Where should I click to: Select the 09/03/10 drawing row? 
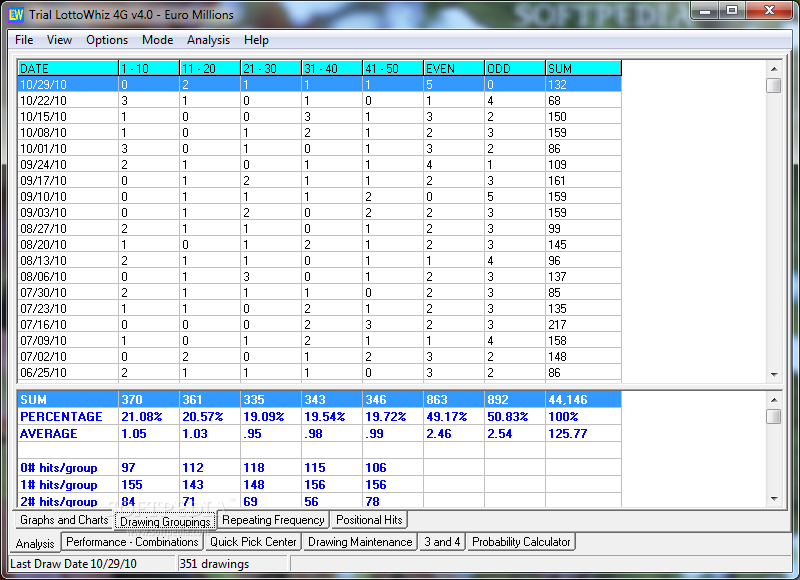pyautogui.click(x=319, y=212)
